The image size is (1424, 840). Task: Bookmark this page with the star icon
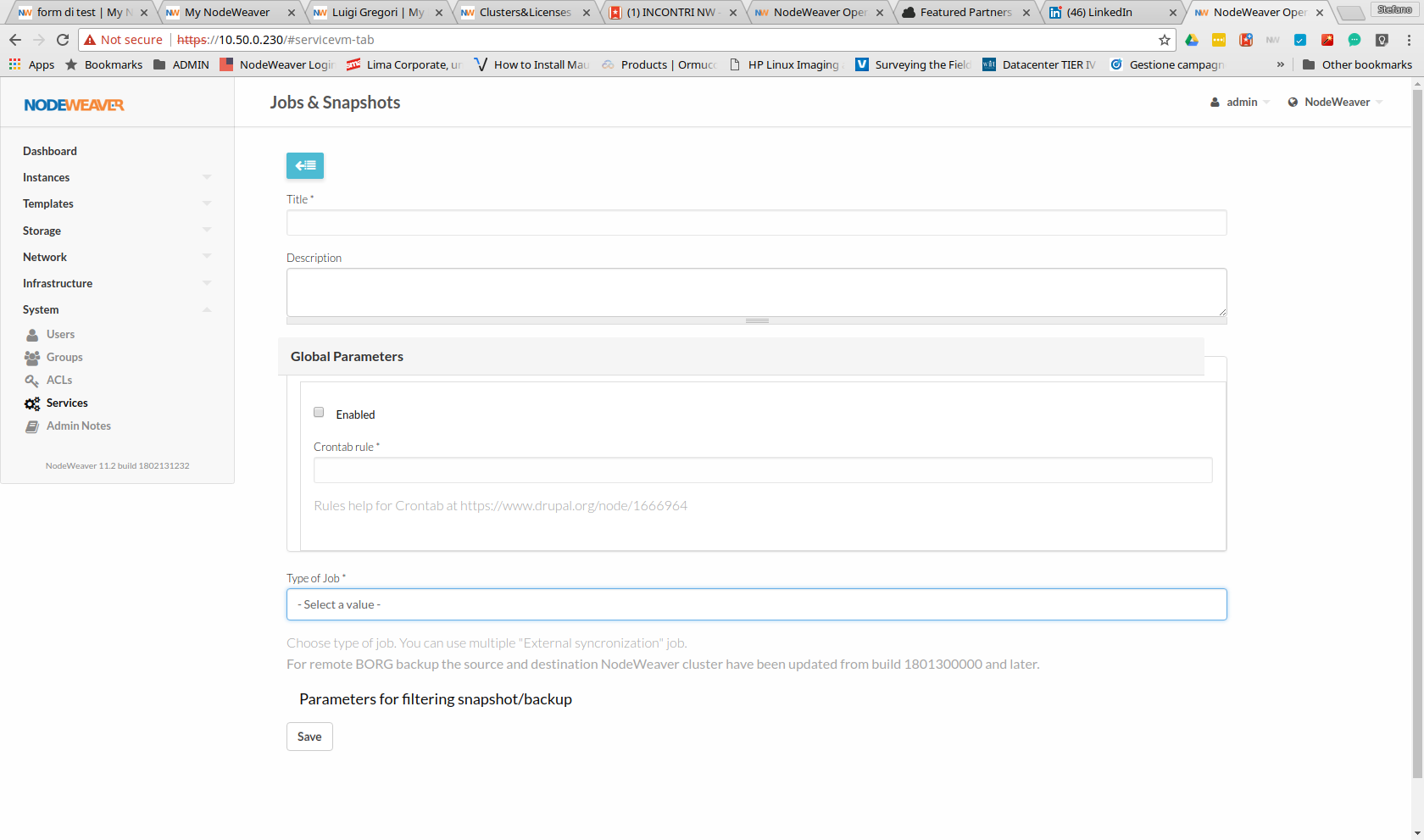click(1165, 40)
